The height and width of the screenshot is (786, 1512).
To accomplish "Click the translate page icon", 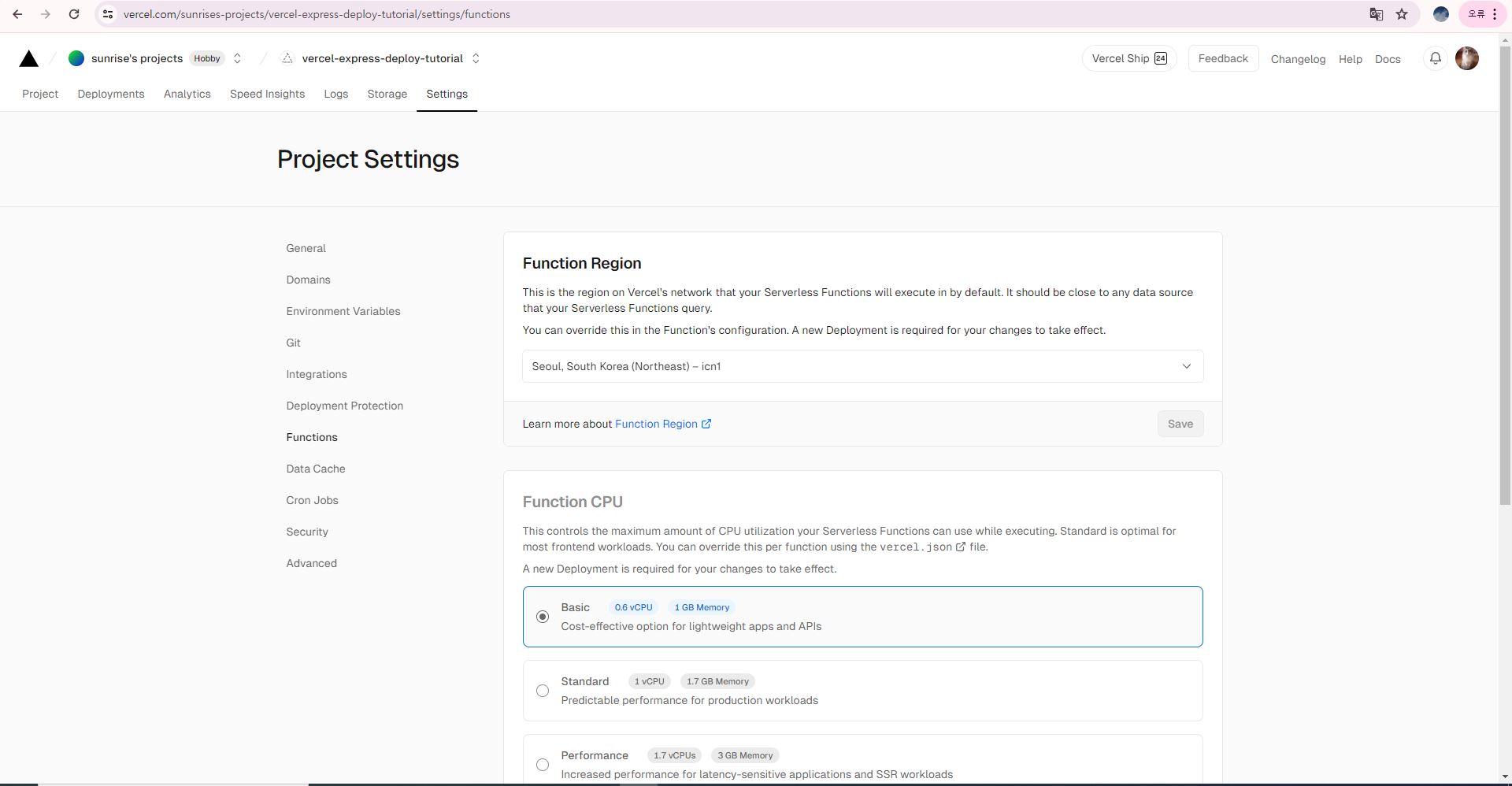I will 1377,14.
